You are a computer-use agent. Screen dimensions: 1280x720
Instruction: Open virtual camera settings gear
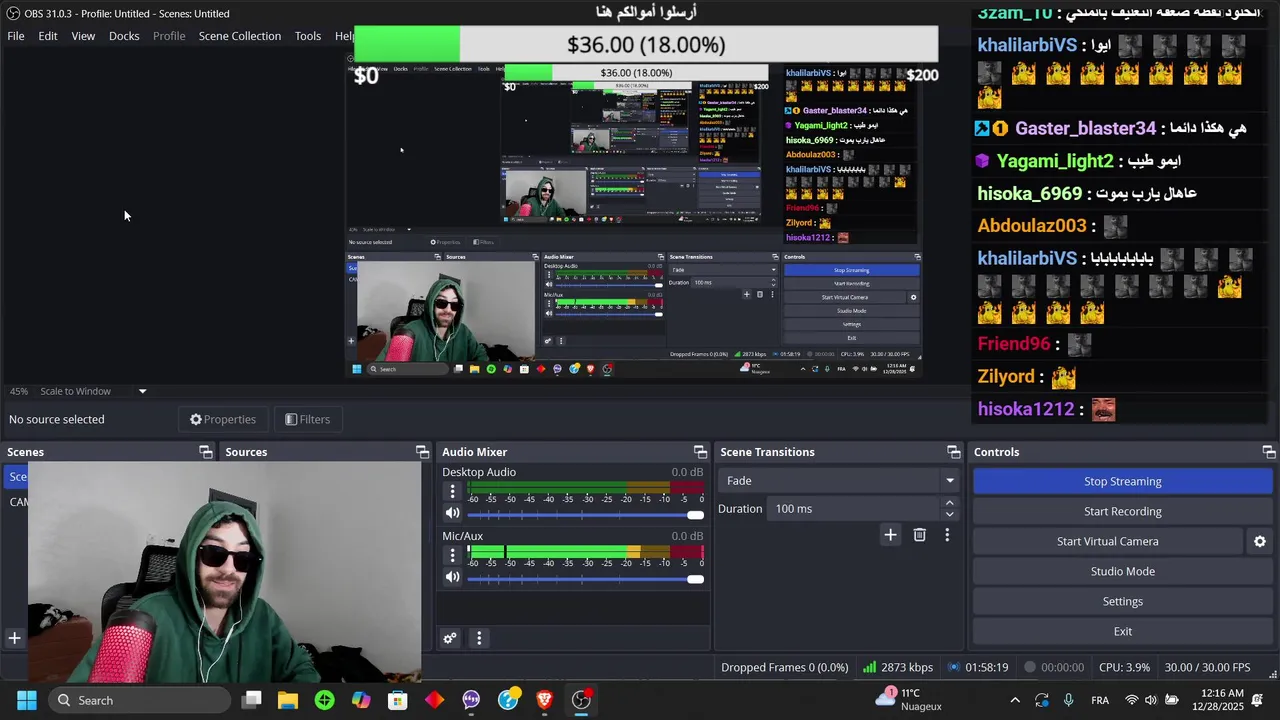(x=1260, y=541)
